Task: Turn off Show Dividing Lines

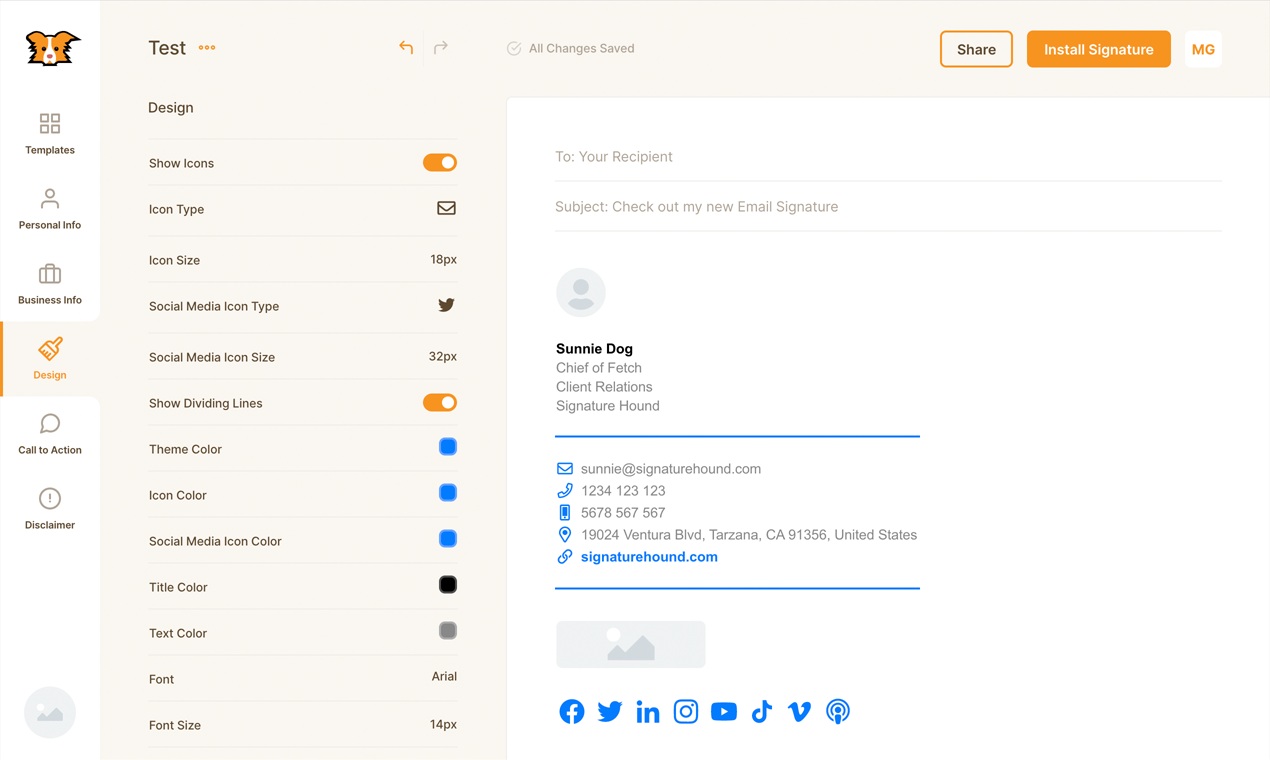Action: pyautogui.click(x=439, y=402)
